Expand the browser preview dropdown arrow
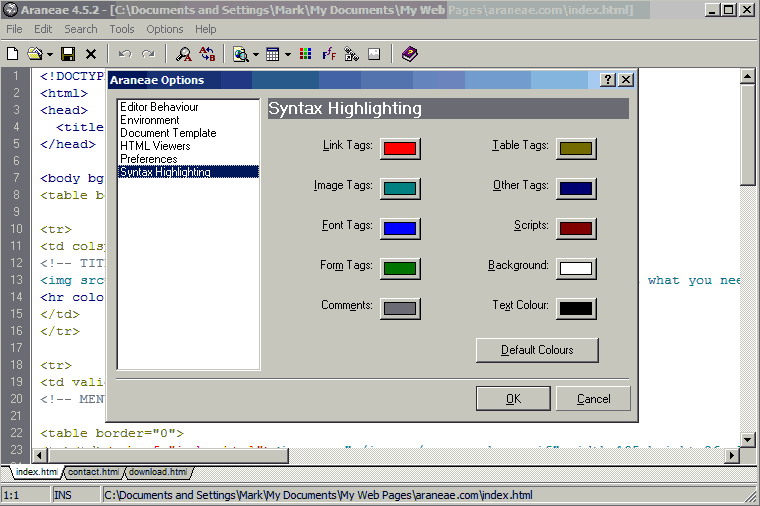 255,54
